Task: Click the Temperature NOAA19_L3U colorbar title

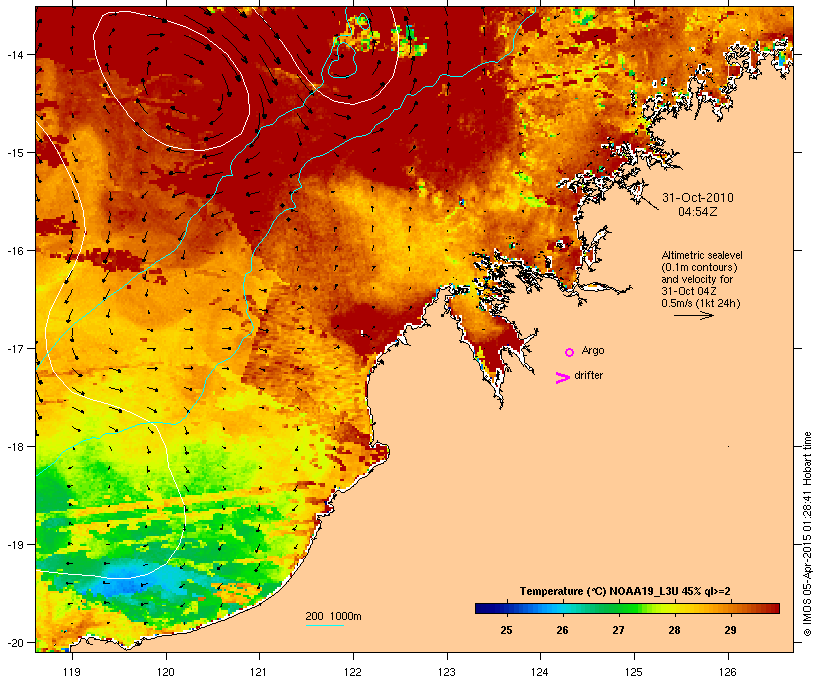Action: pyautogui.click(x=625, y=591)
